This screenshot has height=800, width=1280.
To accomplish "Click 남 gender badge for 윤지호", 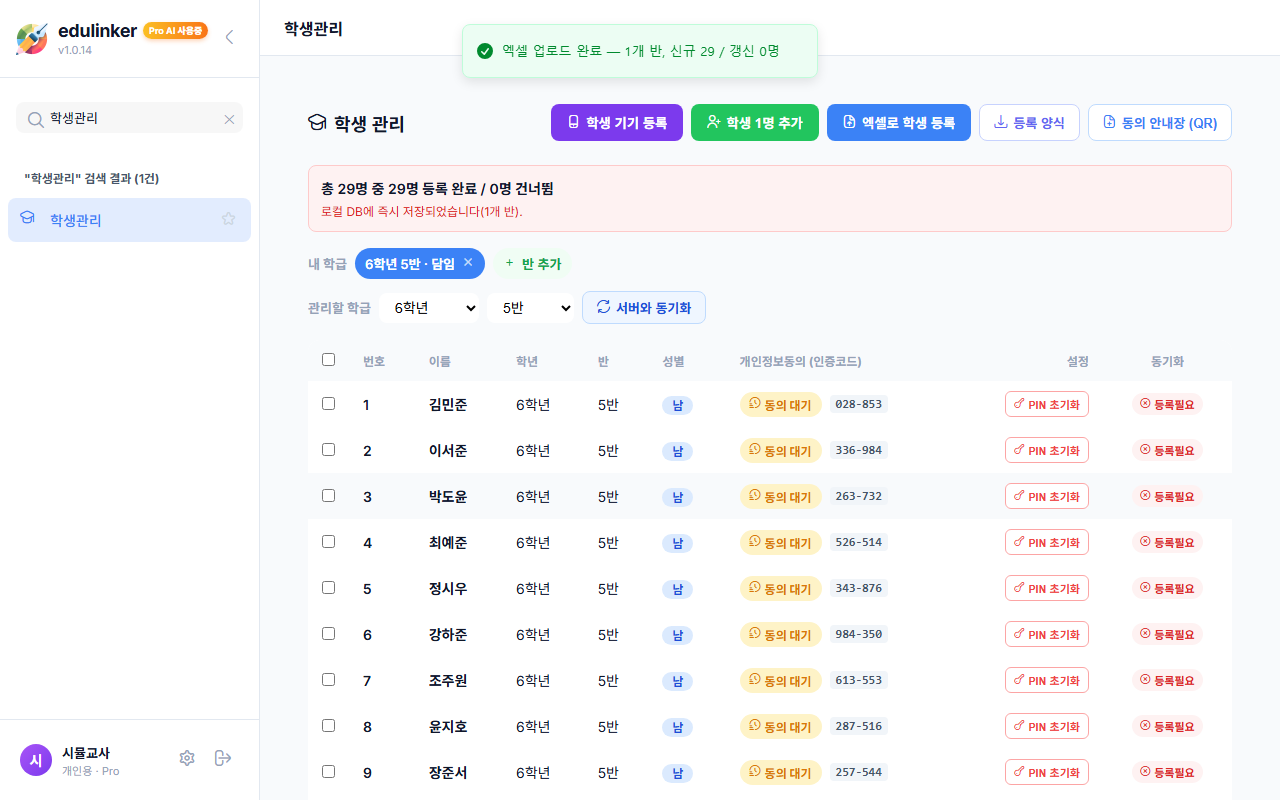I will (677, 726).
